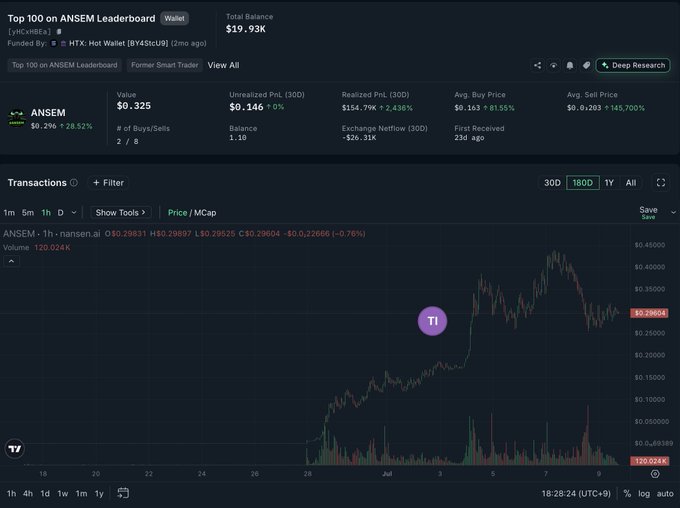Click the Exchange Netflow -$26.31K value

[359, 138]
